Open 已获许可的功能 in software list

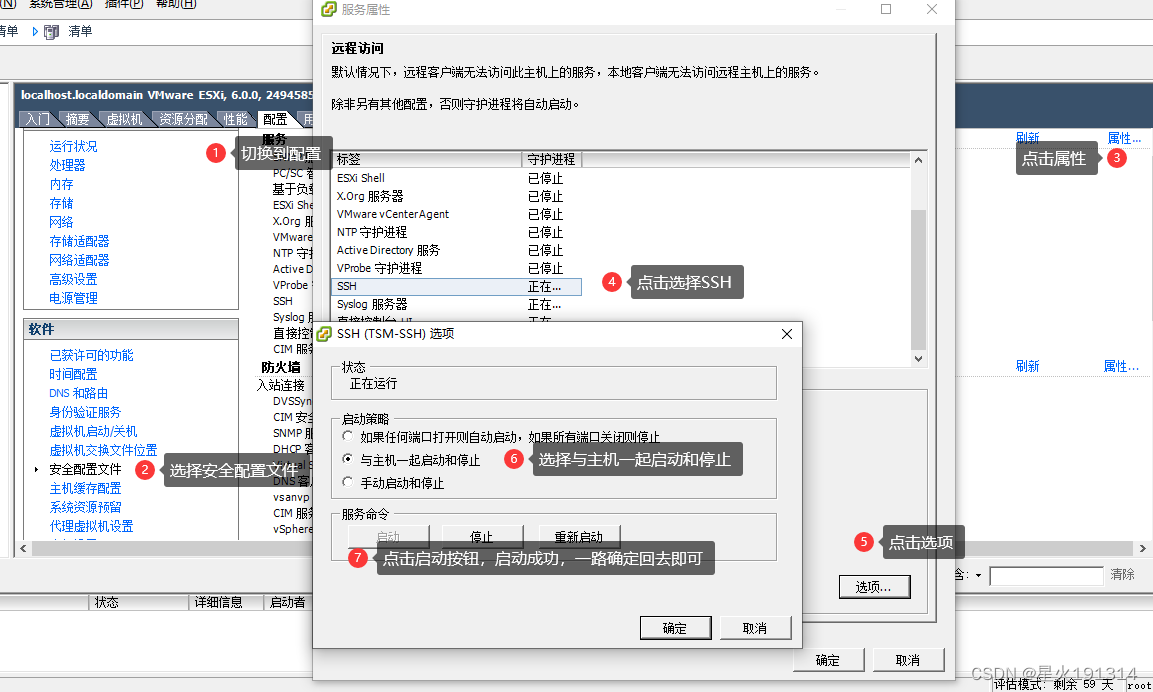coord(92,355)
